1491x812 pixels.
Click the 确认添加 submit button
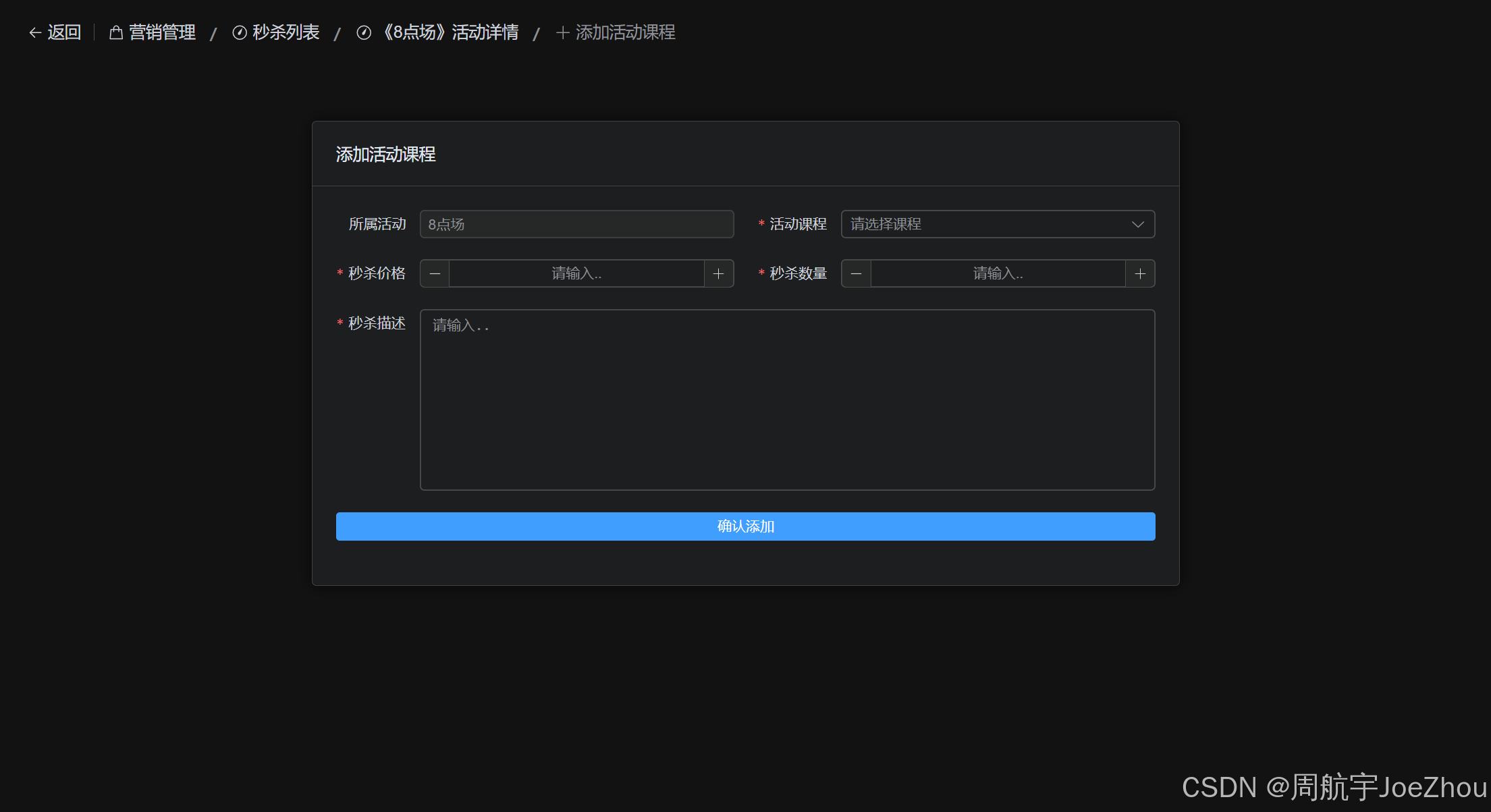(745, 526)
